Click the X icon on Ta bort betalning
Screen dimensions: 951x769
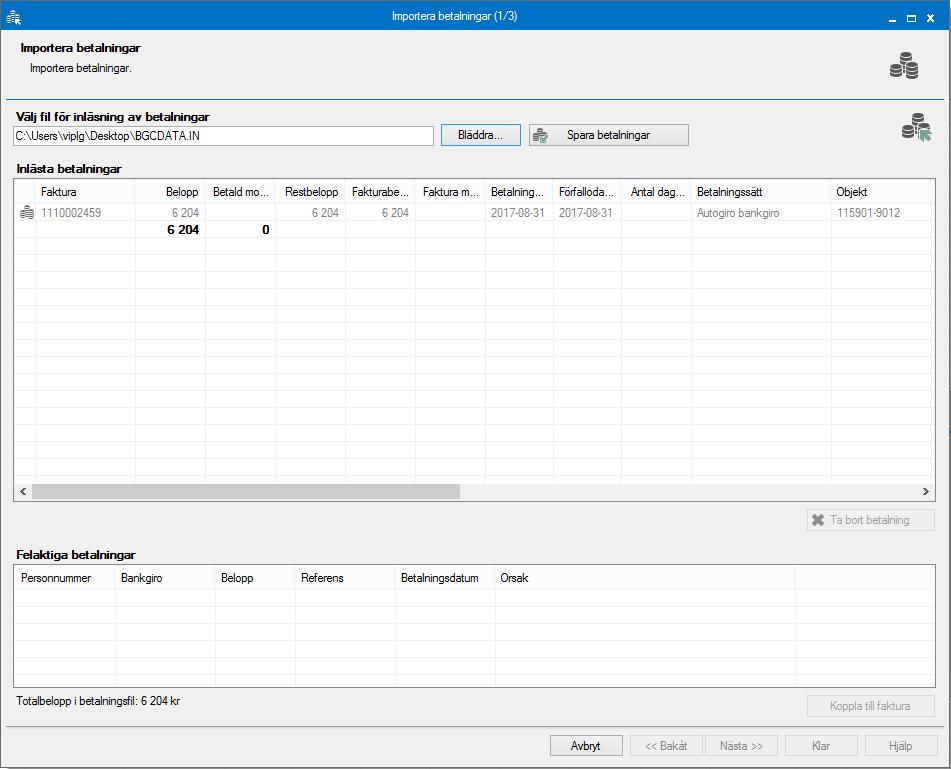(x=818, y=520)
